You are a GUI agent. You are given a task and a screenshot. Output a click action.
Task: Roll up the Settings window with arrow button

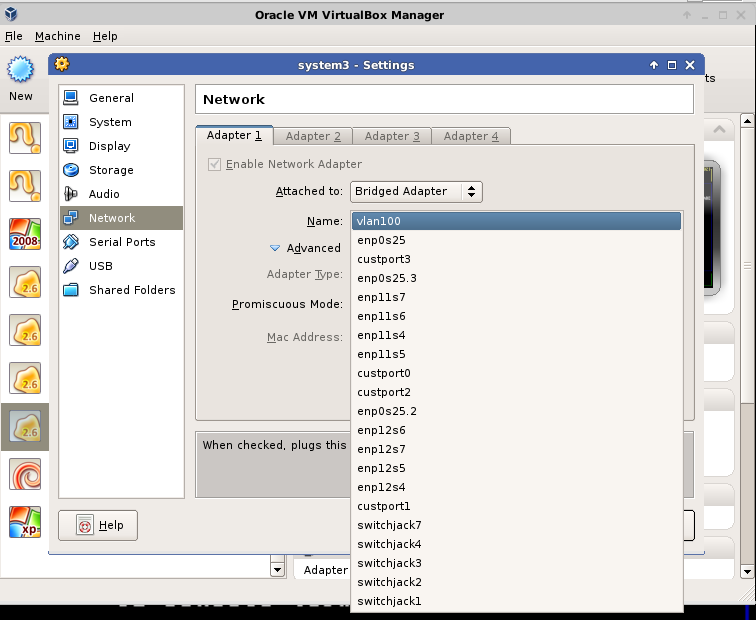pos(654,65)
